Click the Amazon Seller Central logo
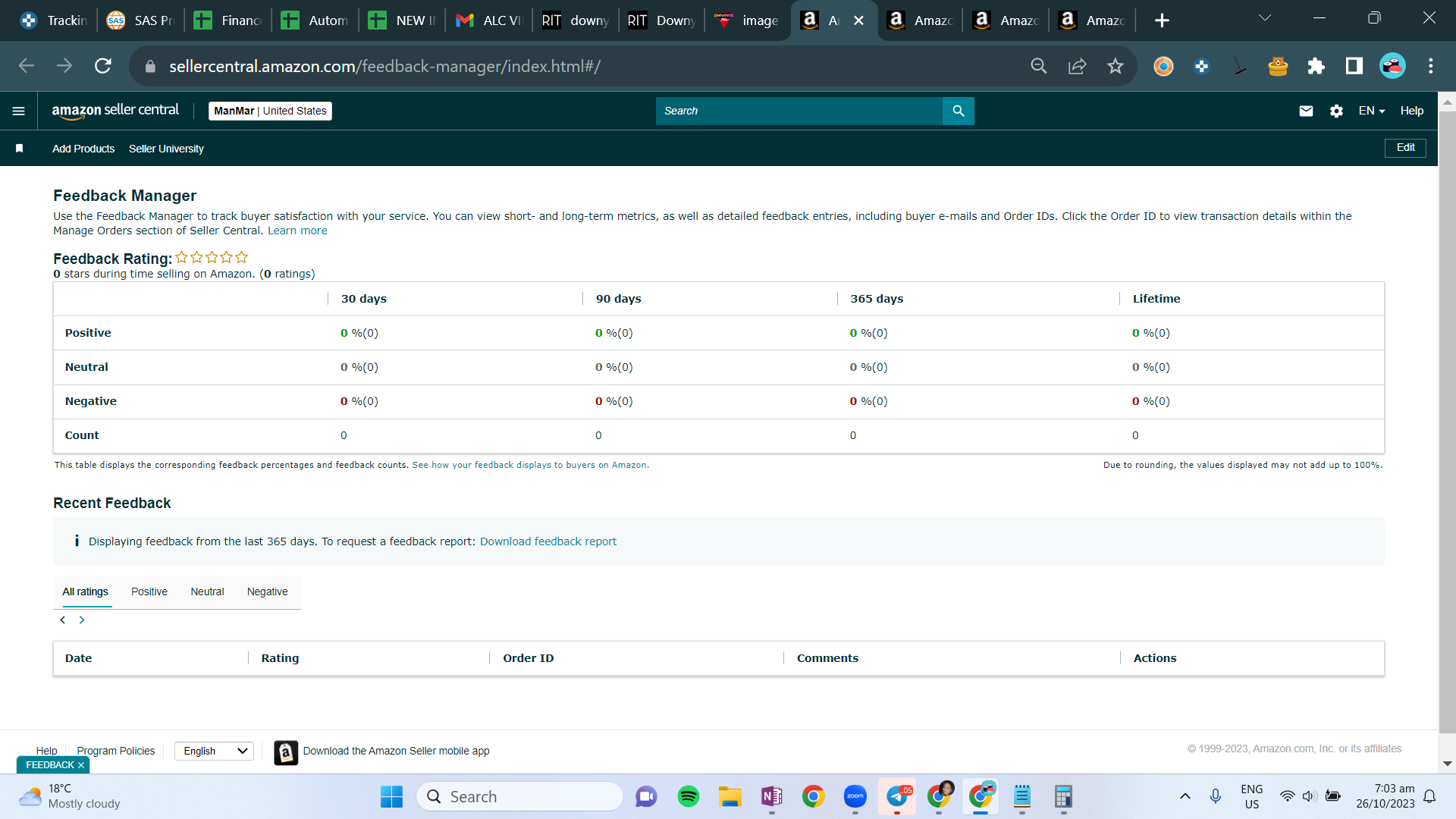Viewport: 1456px width, 819px height. click(115, 111)
